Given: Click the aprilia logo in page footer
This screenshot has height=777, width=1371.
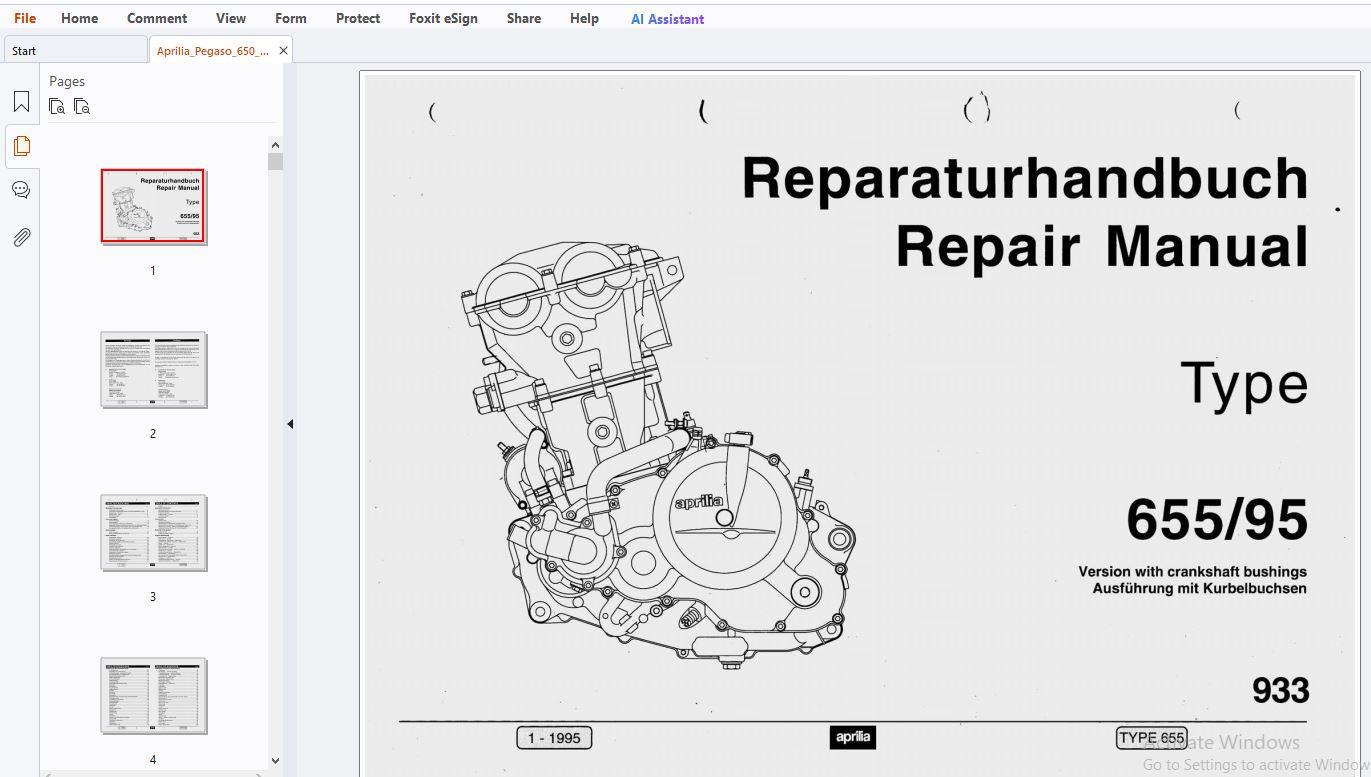Looking at the screenshot, I should click(853, 738).
